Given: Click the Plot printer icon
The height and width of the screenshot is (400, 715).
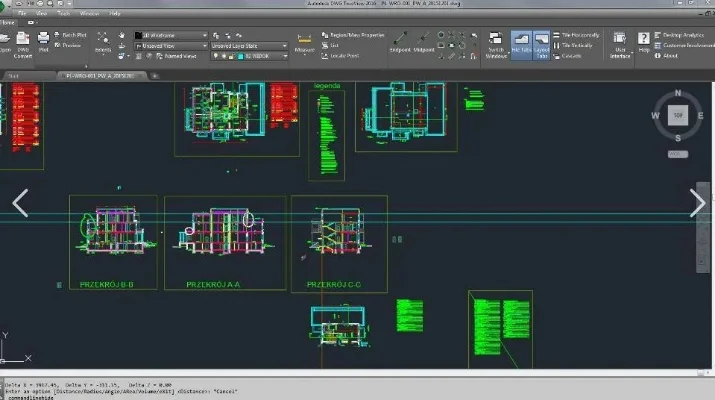Looking at the screenshot, I should pos(44,42).
